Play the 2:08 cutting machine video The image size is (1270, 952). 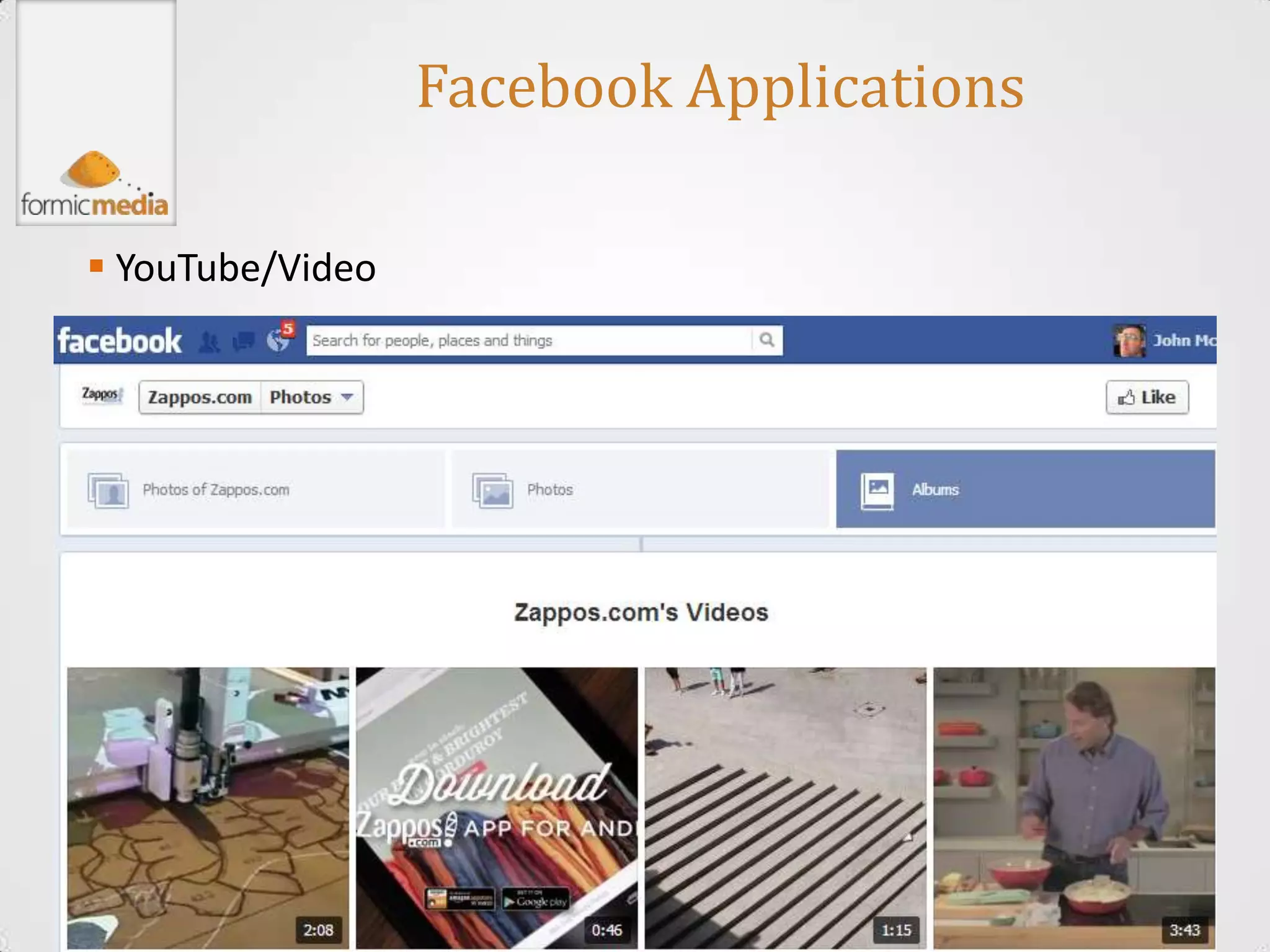click(208, 808)
